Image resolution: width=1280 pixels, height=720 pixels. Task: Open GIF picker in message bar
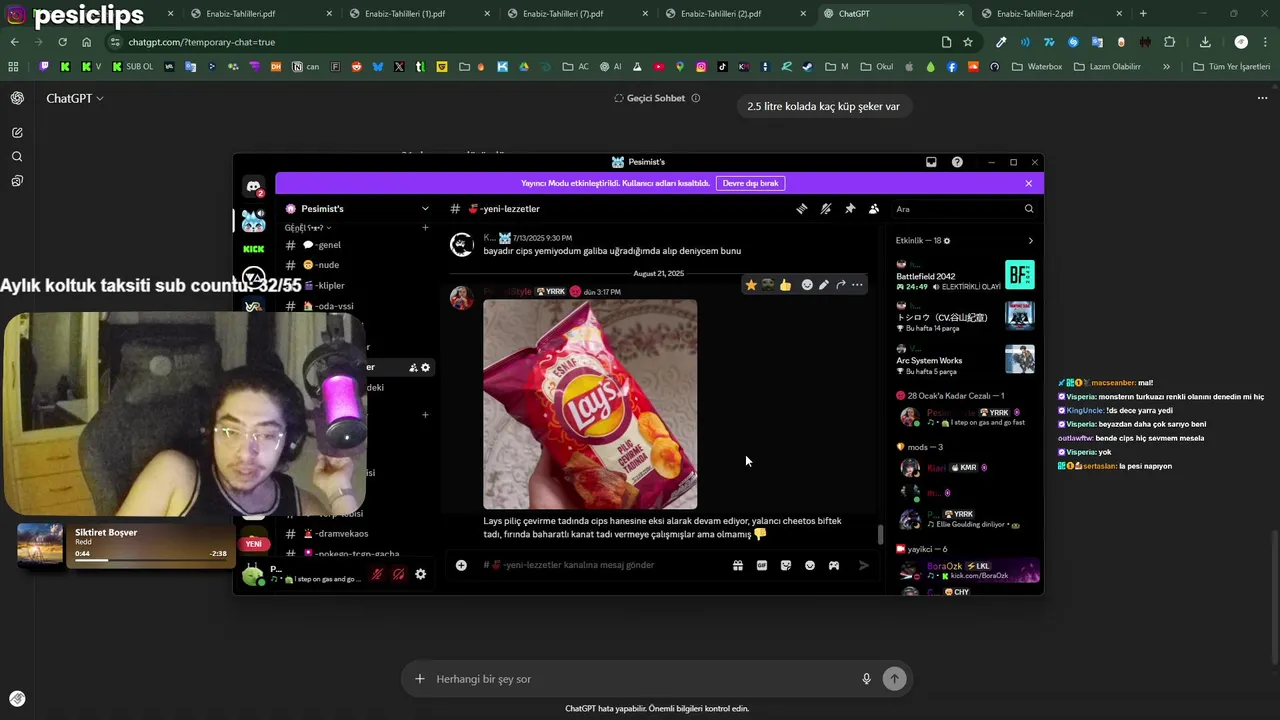pos(762,565)
